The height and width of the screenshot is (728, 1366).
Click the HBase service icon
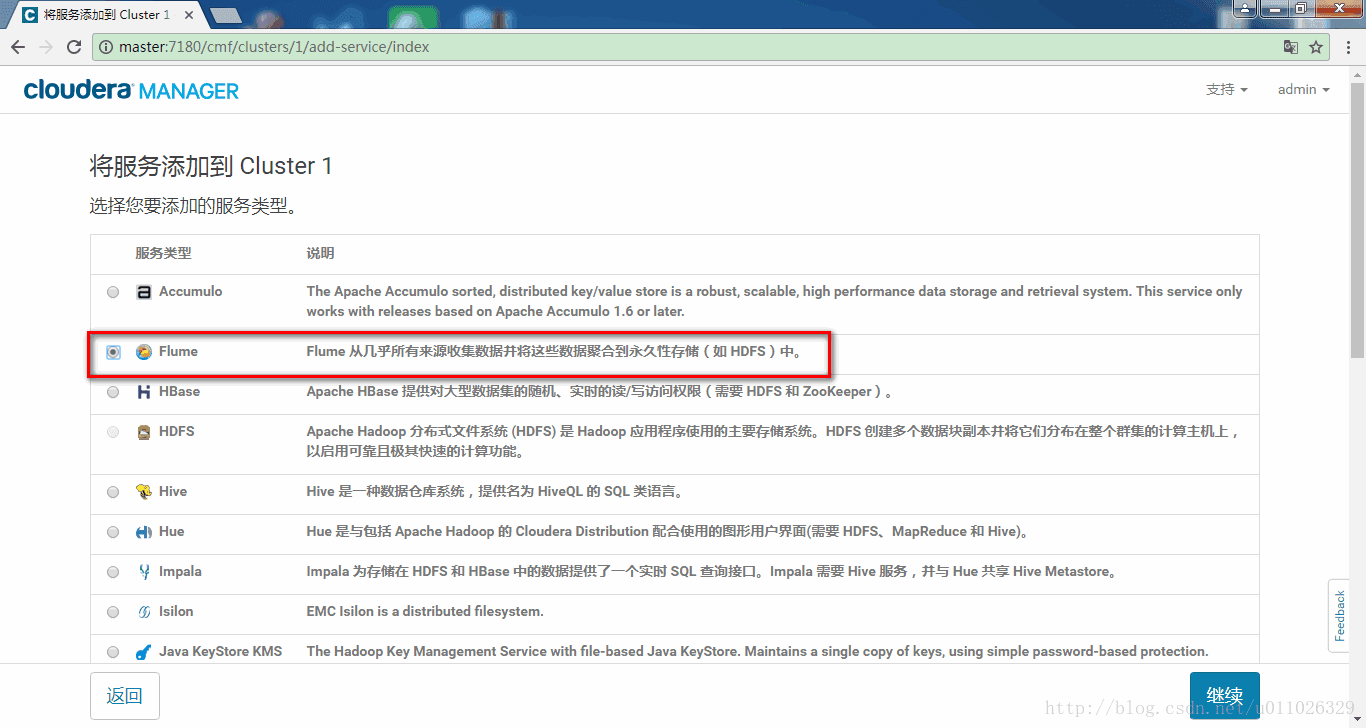coord(144,392)
